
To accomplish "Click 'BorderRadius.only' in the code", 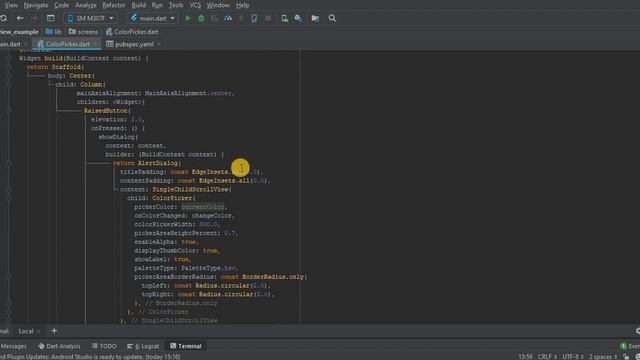I will click(x=273, y=277).
